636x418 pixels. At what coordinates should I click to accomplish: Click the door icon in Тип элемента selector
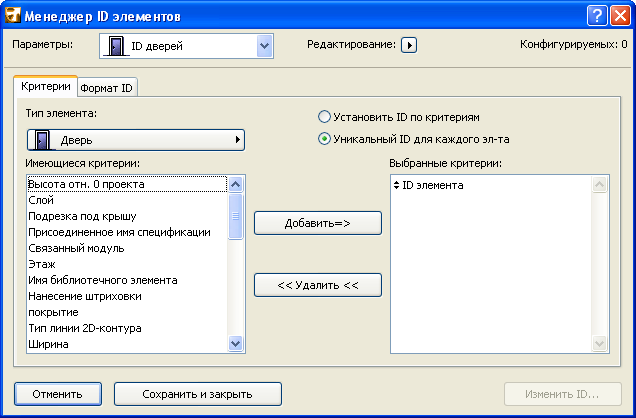(x=42, y=140)
